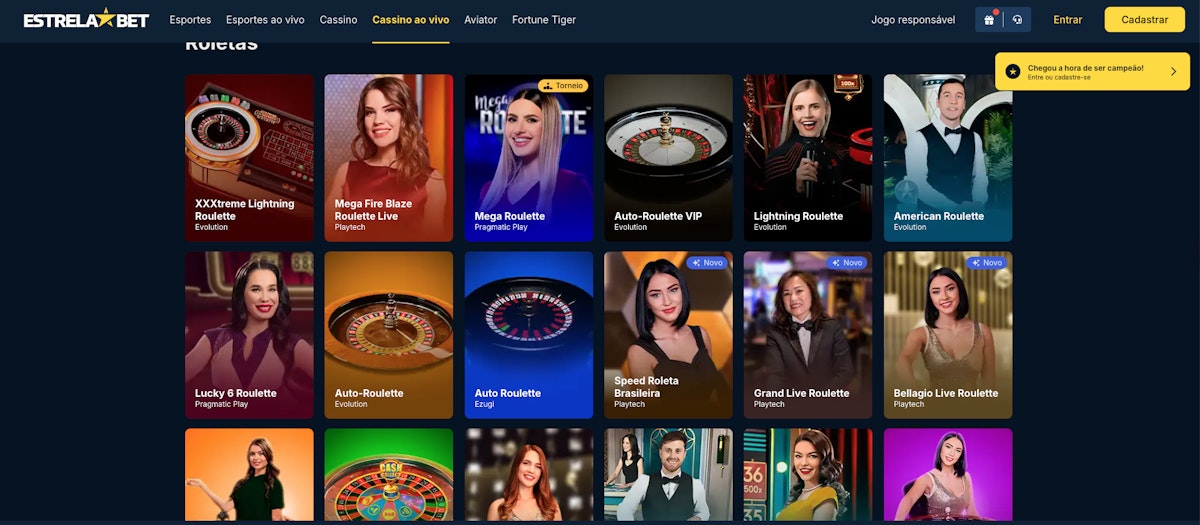This screenshot has height=525, width=1200.
Task: Click the Cadastrar button
Action: click(x=1145, y=19)
